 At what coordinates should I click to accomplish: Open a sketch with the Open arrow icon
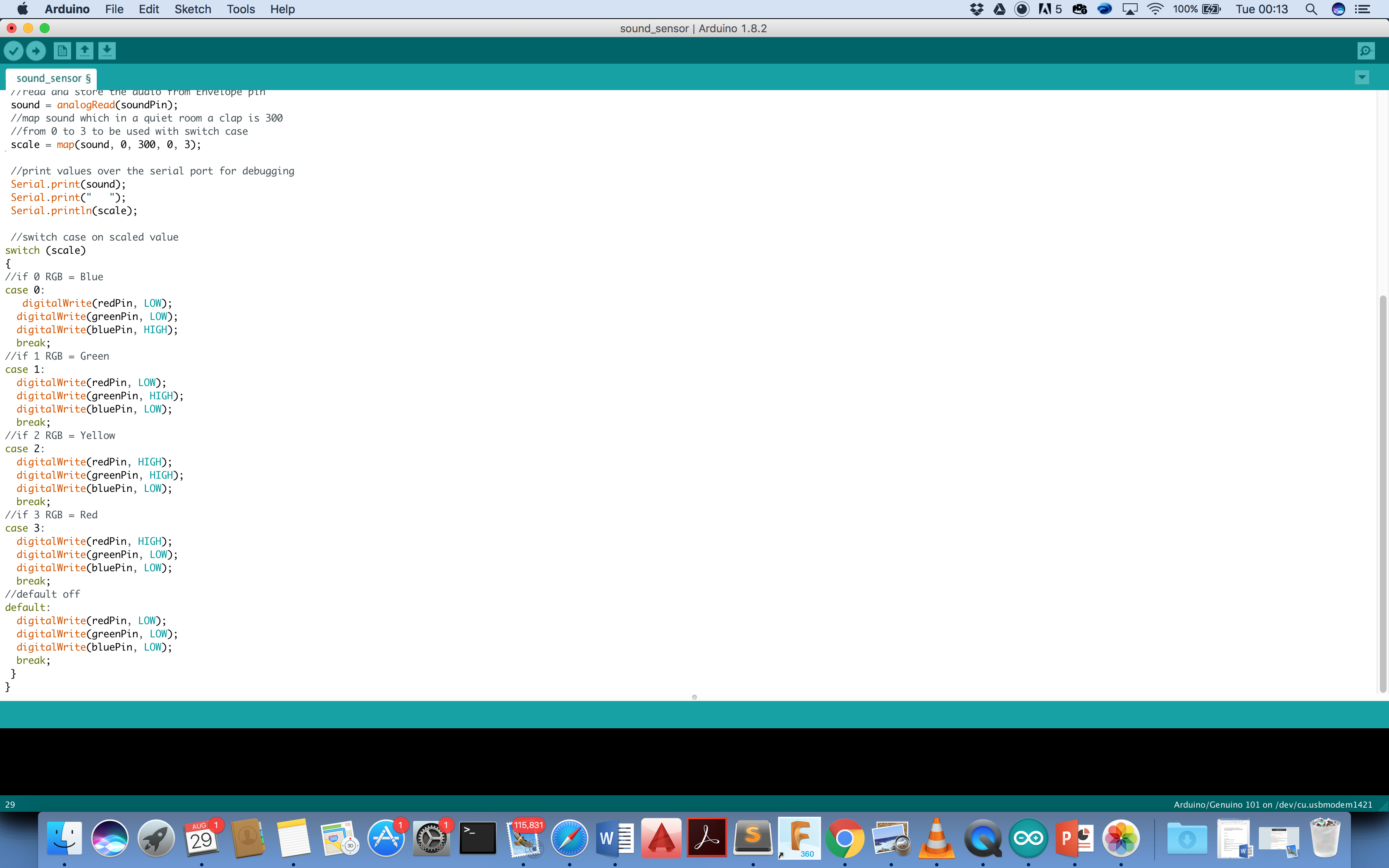[84, 51]
